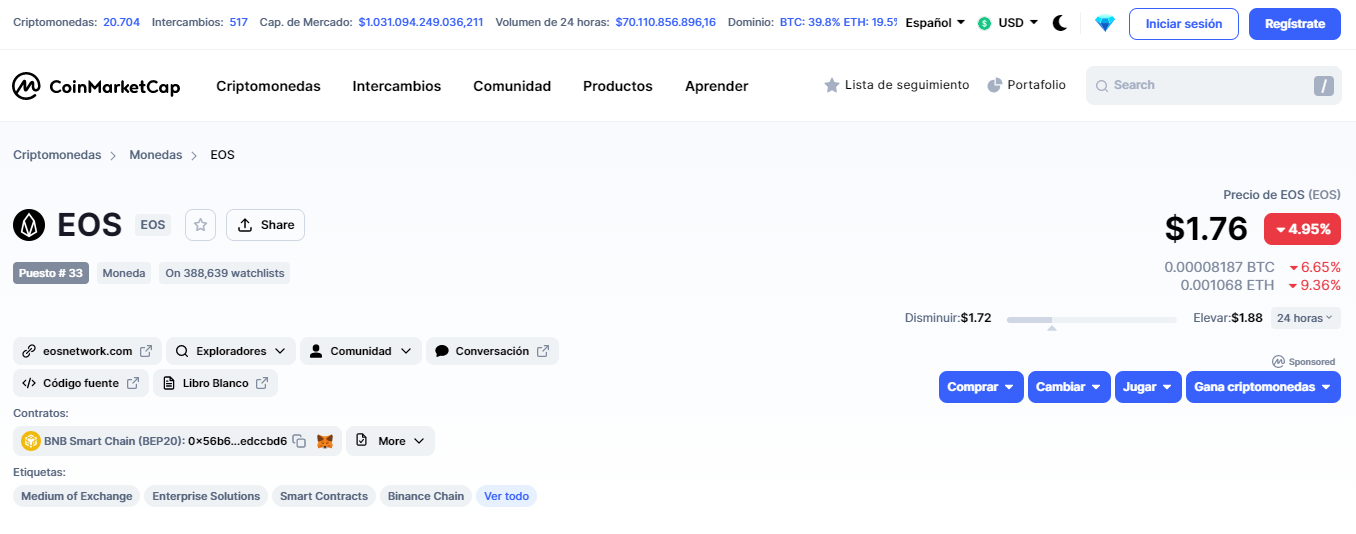Click the 24 hour volume value

(666, 22)
